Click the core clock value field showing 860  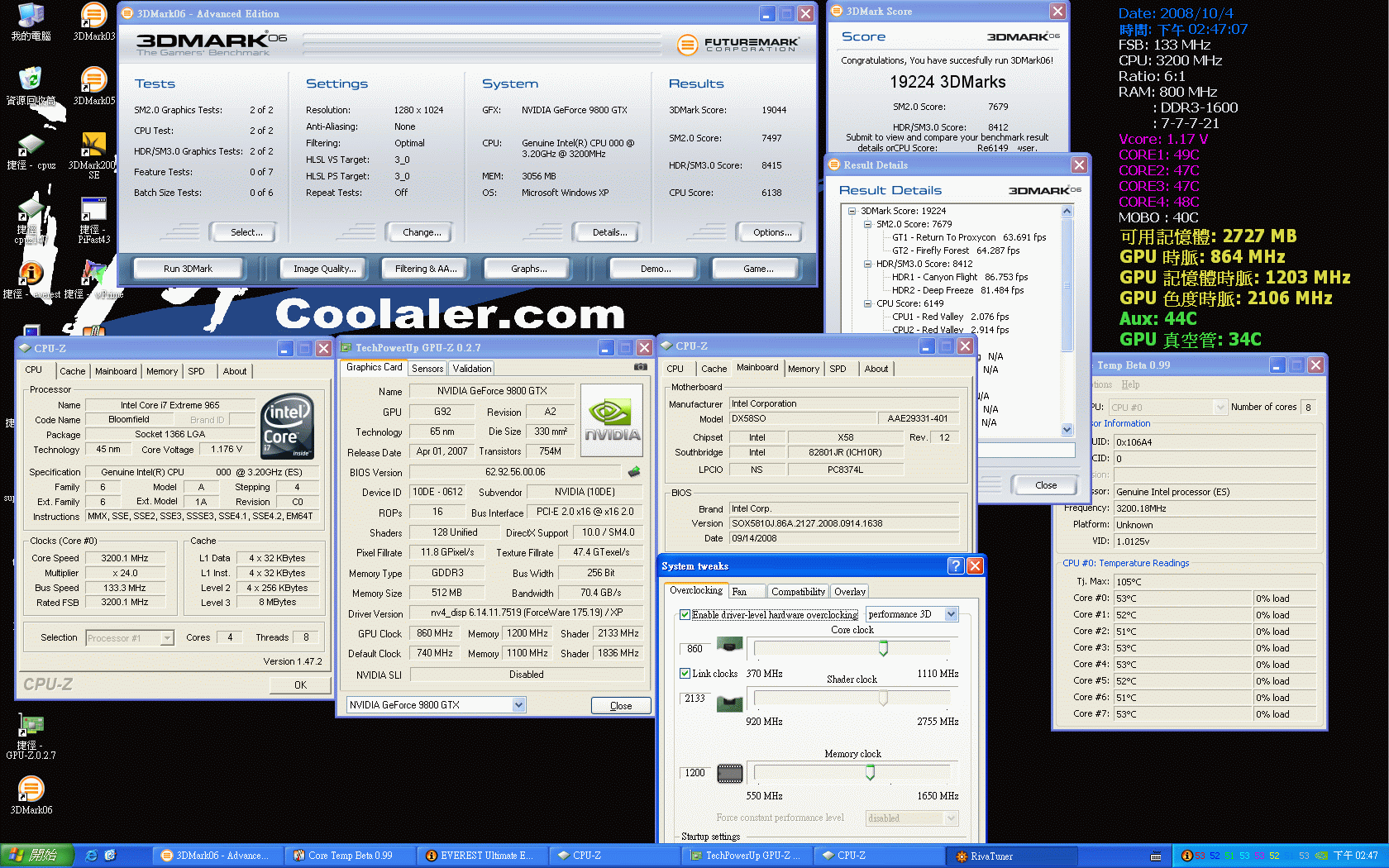coord(695,649)
